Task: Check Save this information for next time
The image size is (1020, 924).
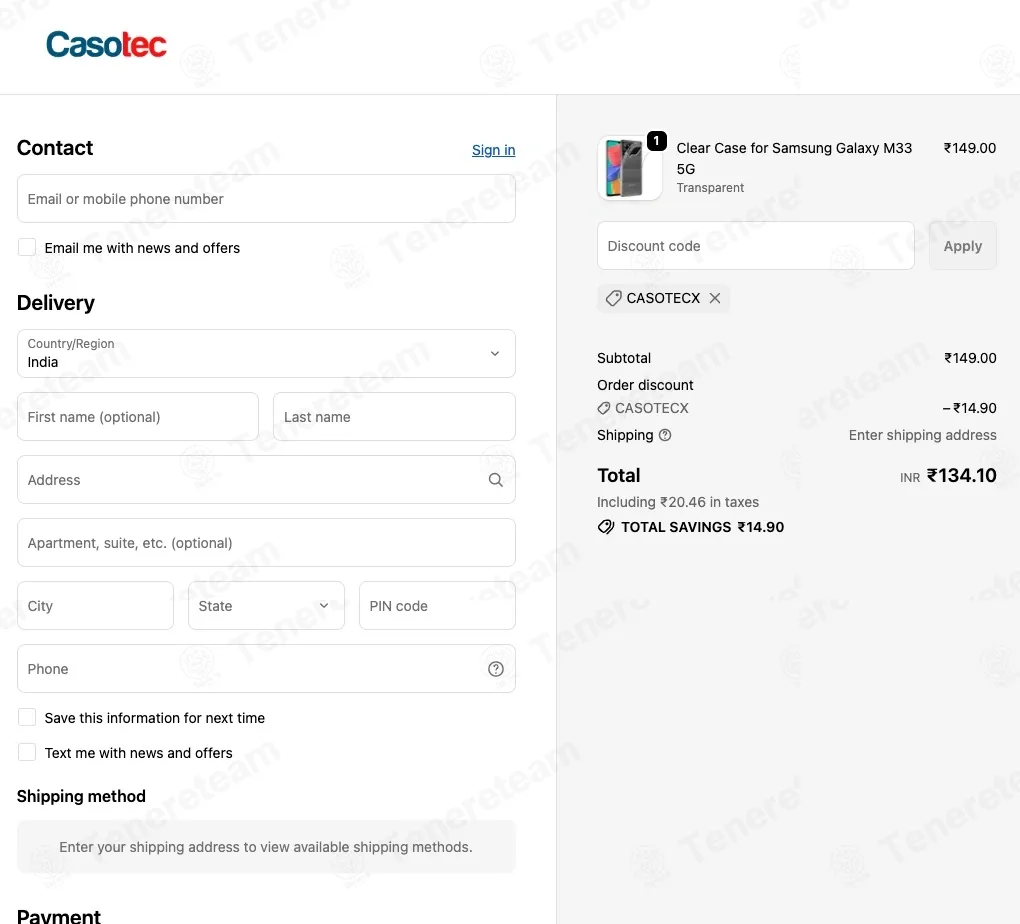Action: (x=27, y=717)
